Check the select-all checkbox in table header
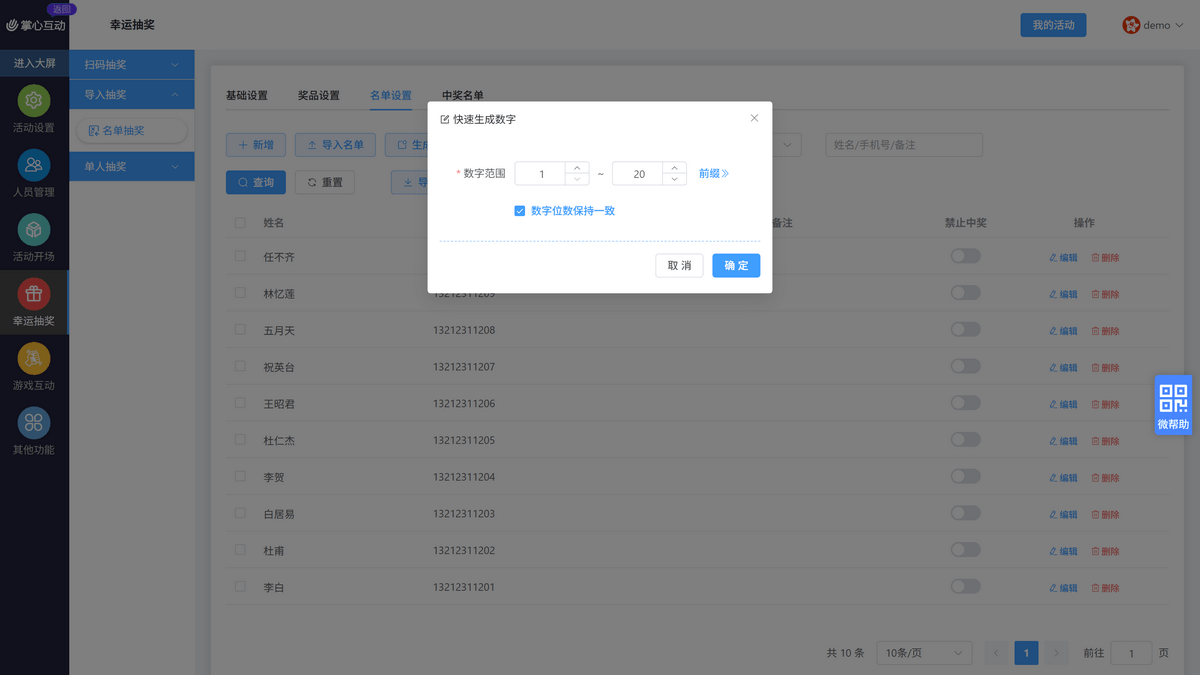This screenshot has height=675, width=1200. click(240, 223)
